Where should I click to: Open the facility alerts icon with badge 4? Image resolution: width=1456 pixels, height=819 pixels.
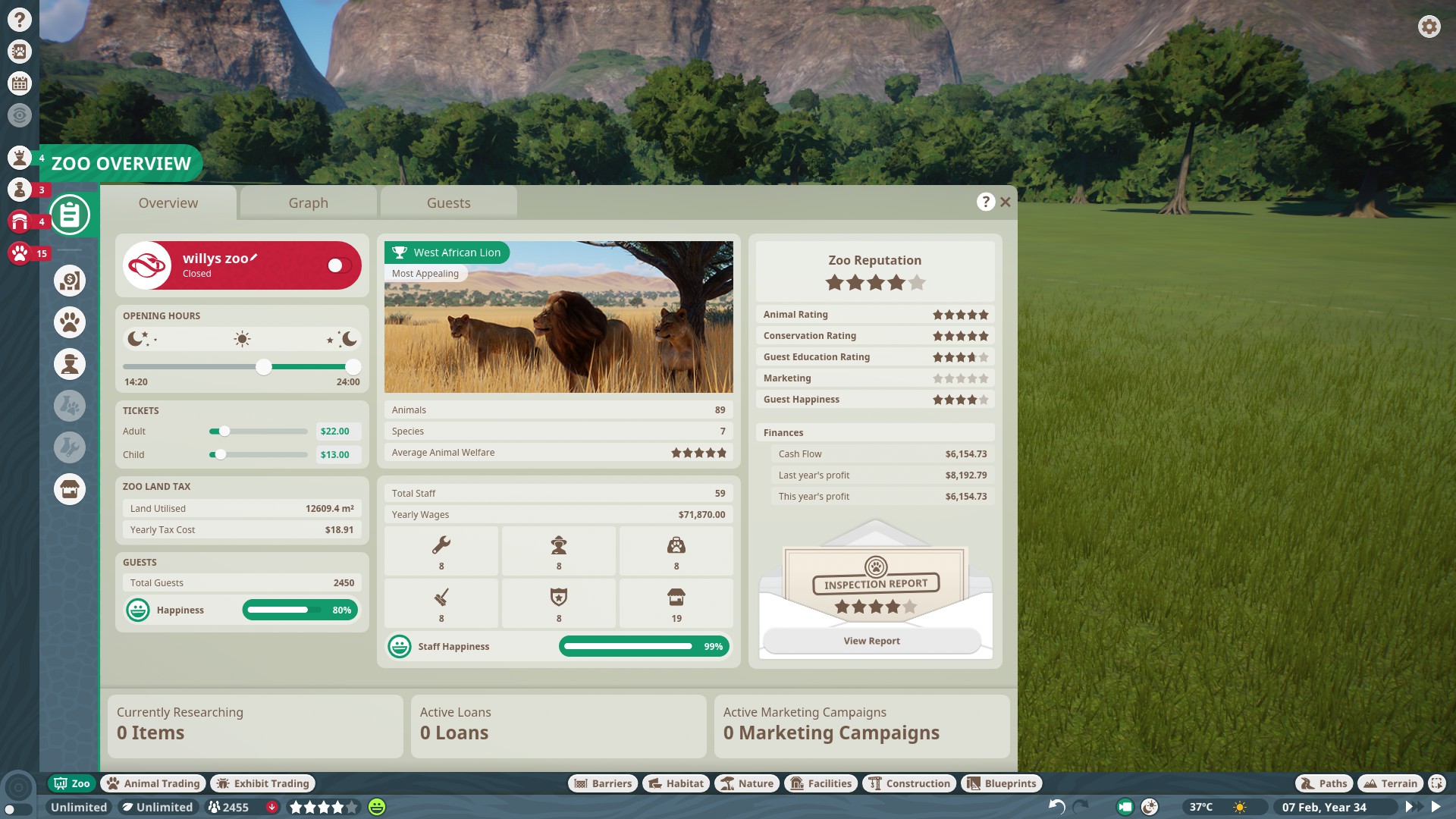(20, 221)
